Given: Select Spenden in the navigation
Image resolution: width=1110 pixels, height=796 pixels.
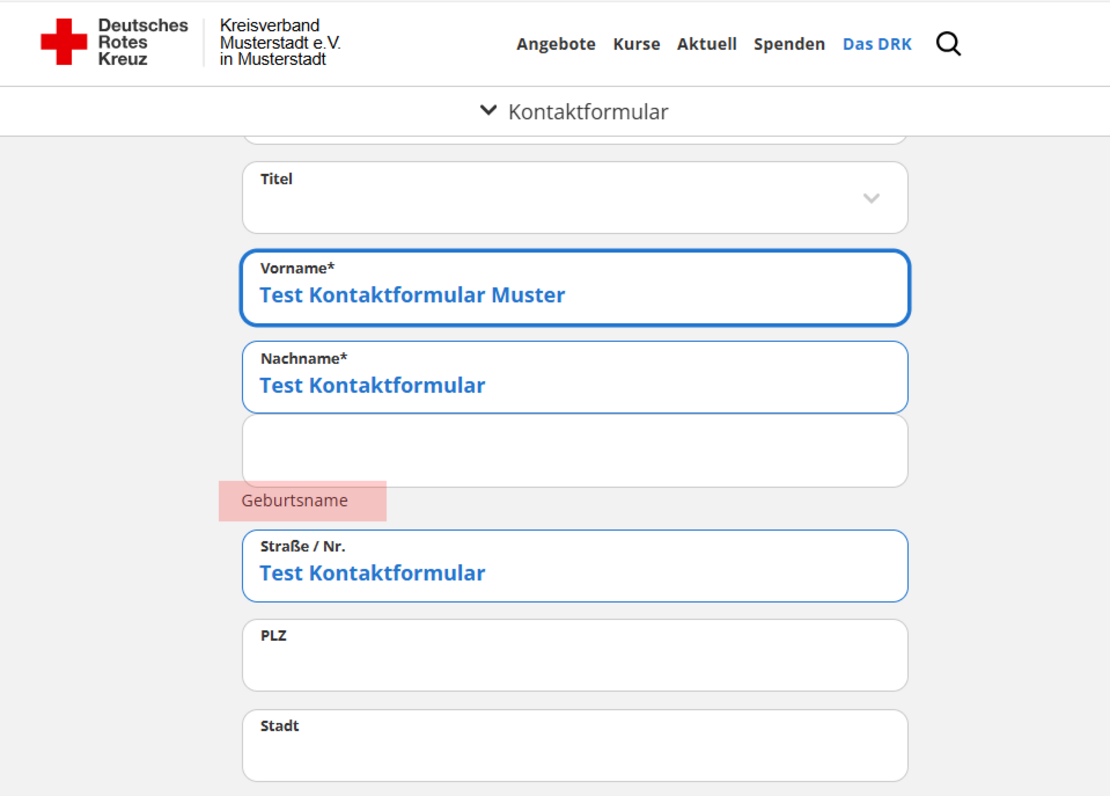Looking at the screenshot, I should click(789, 44).
